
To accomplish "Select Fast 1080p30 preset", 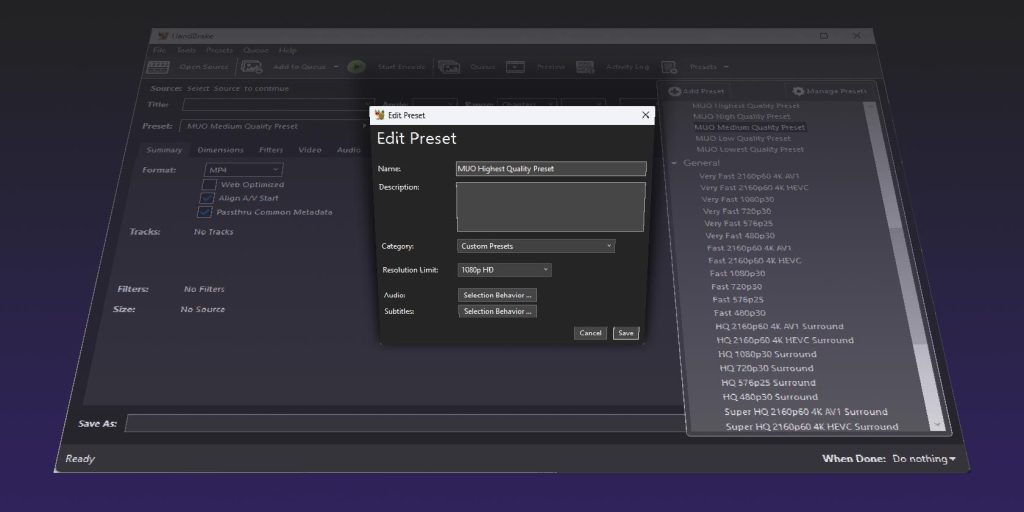I will point(737,274).
